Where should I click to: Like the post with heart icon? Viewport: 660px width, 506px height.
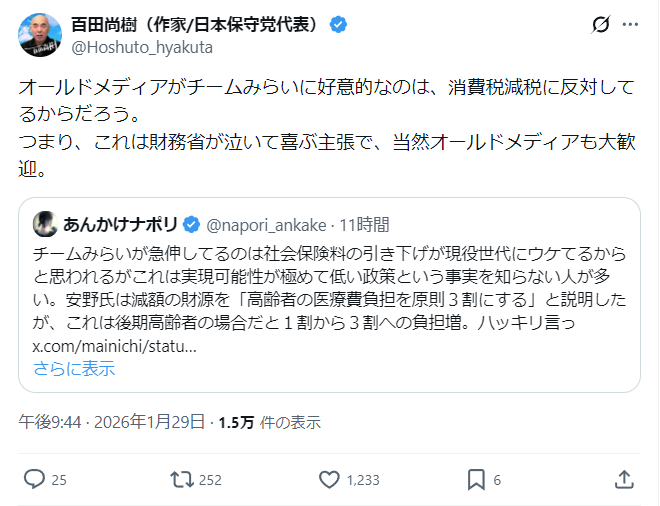point(329,479)
